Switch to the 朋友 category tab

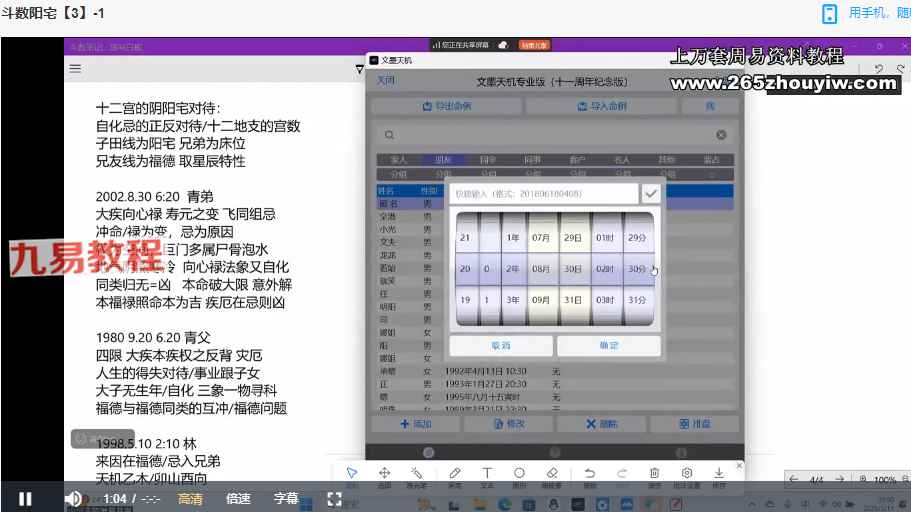coord(442,159)
